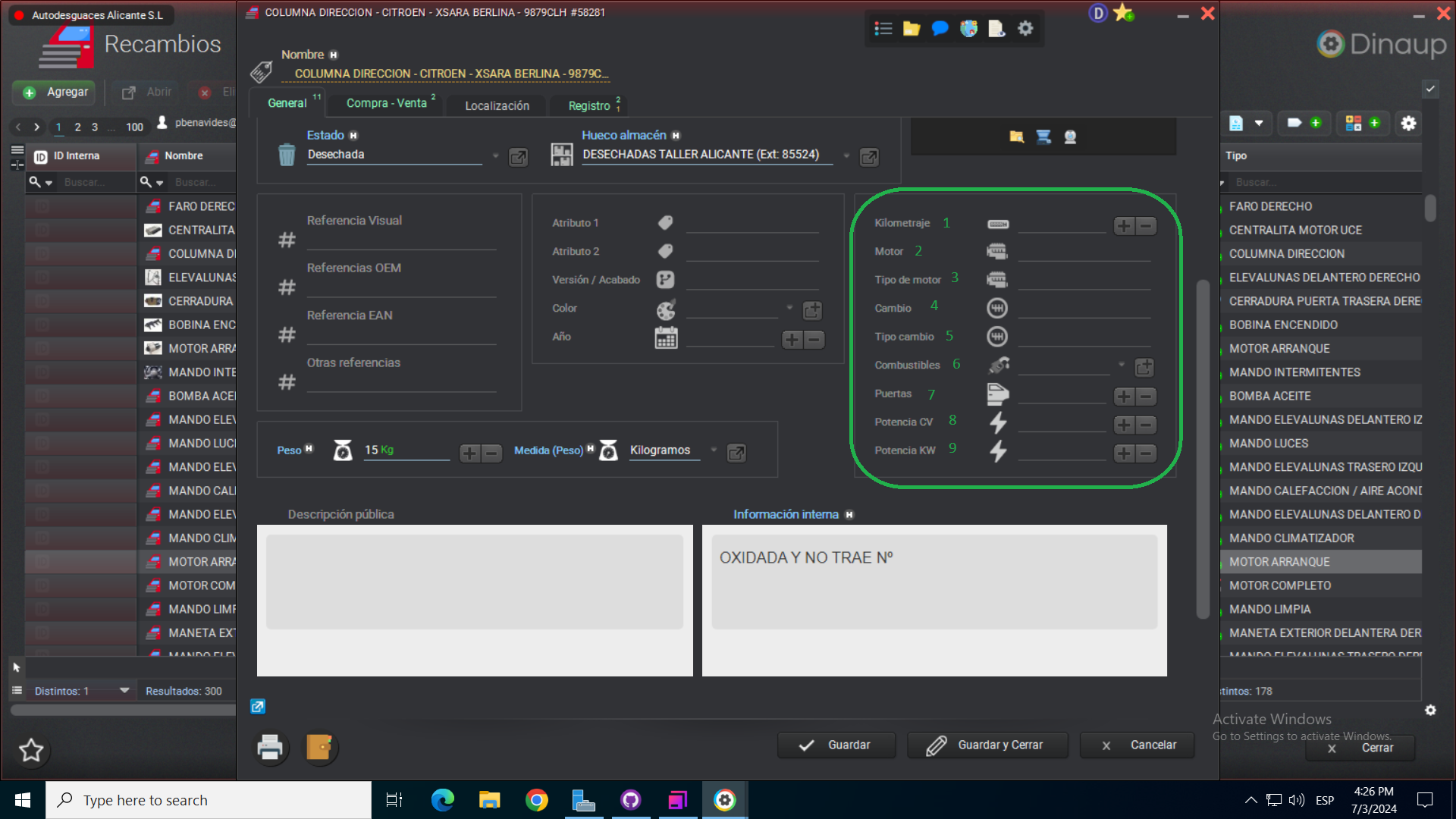Click the list view toolbar icon
1456x819 pixels.
pos(883,29)
